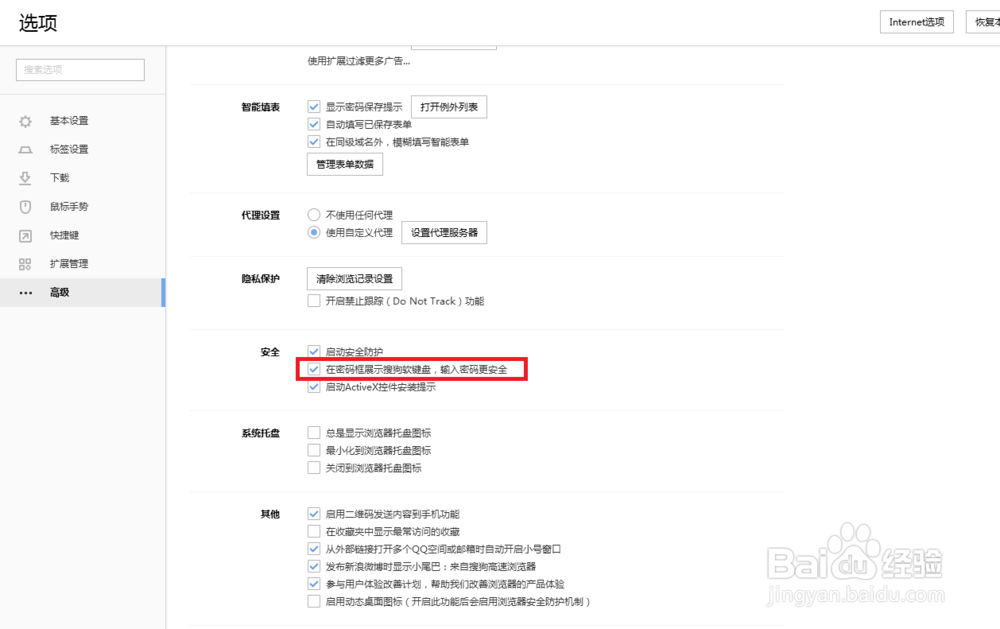Choose the 使用自定义代理 radio option
This screenshot has height=629, width=1000.
[x=313, y=233]
